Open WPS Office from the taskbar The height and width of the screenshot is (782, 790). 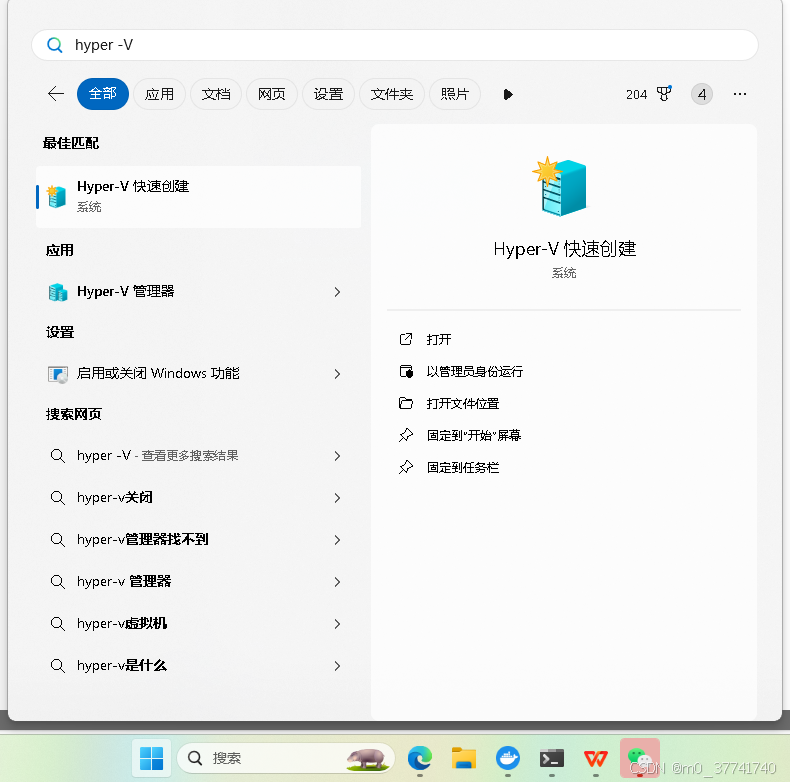click(596, 758)
